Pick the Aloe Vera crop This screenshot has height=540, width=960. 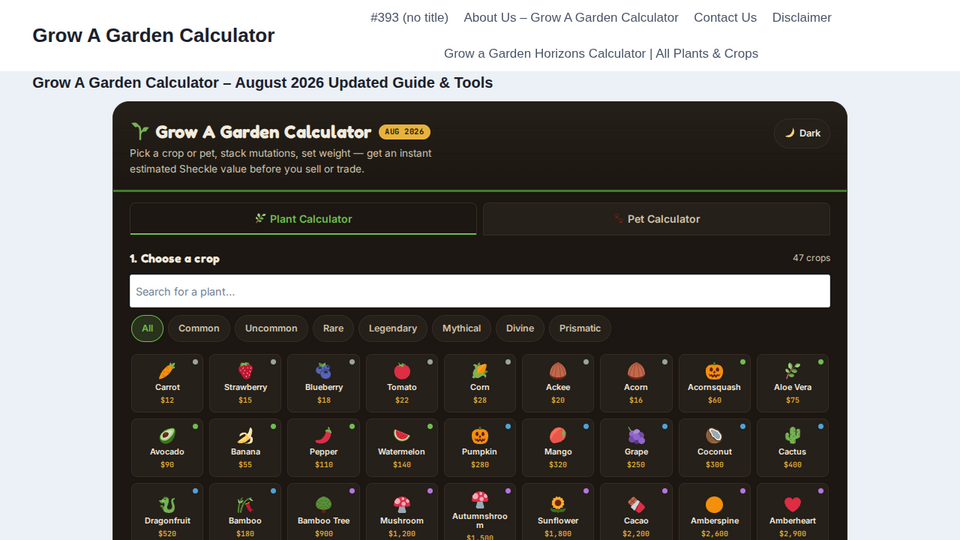(792, 383)
